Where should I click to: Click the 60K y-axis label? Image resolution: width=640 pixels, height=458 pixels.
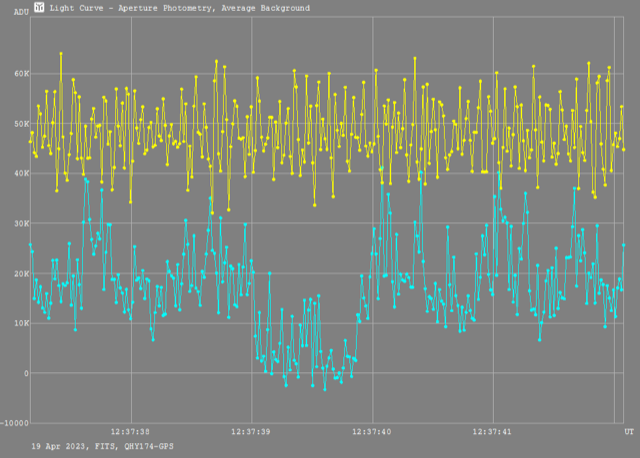(x=22, y=74)
